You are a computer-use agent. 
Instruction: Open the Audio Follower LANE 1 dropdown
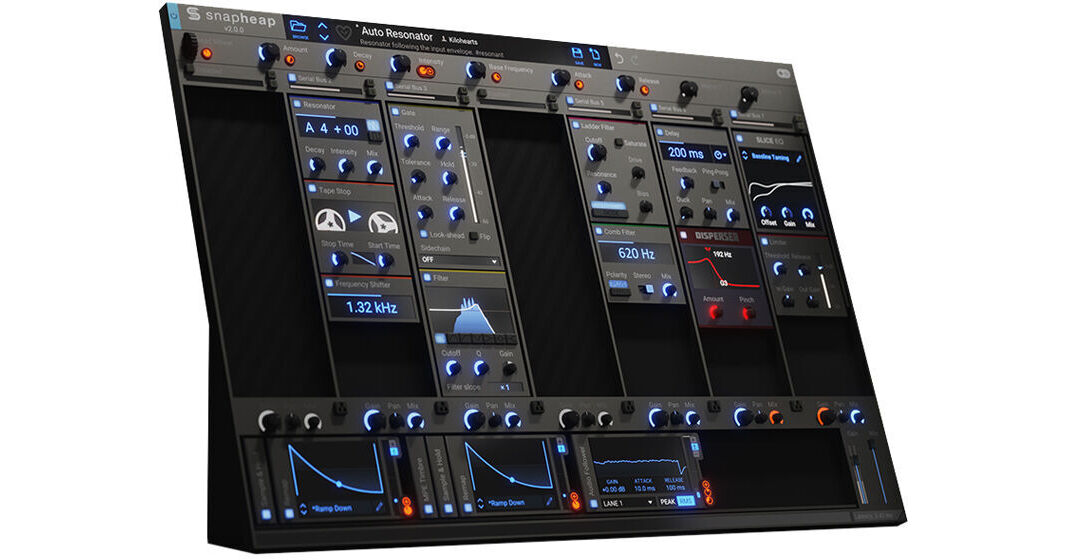(627, 503)
